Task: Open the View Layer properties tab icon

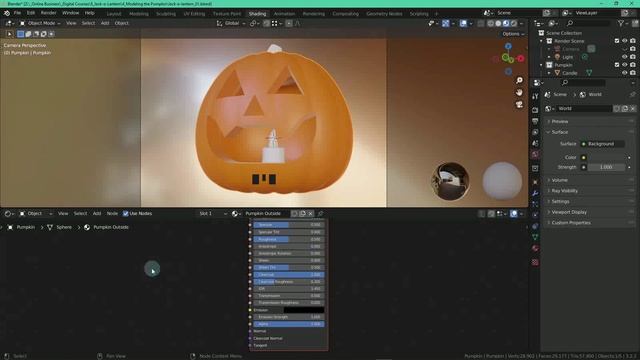Action: pos(535,132)
